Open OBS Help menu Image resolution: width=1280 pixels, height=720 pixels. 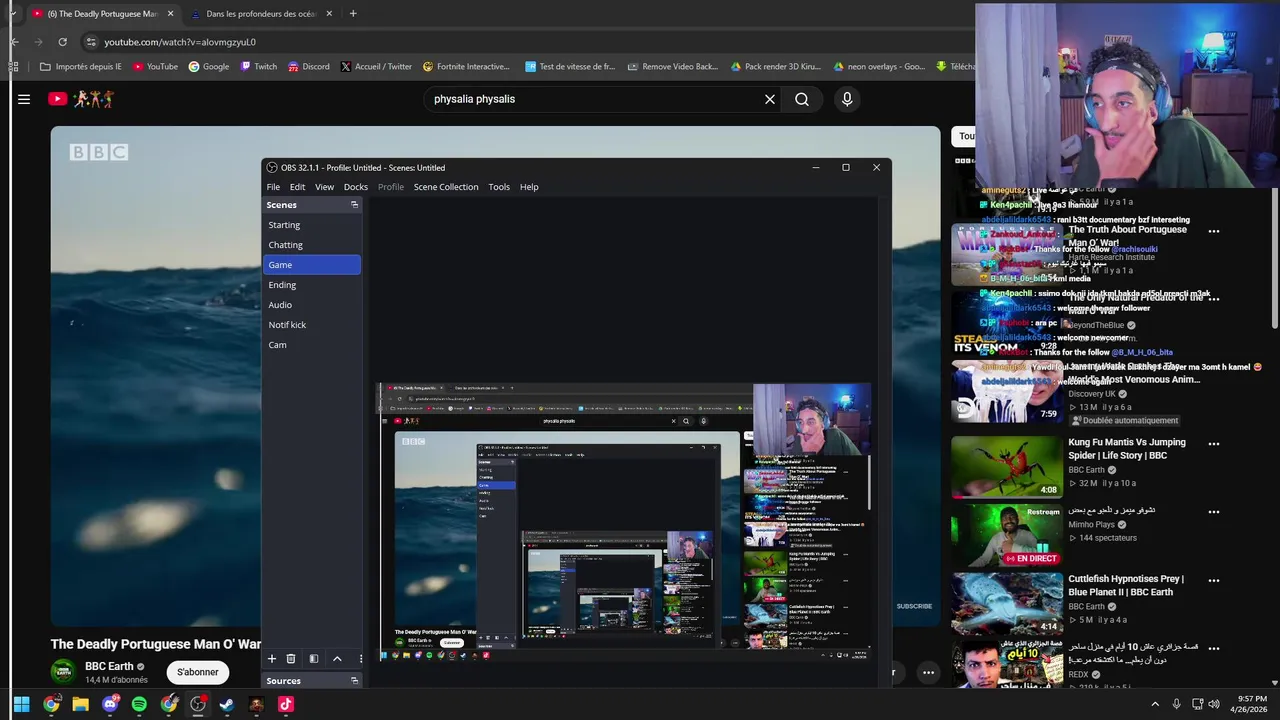(529, 187)
